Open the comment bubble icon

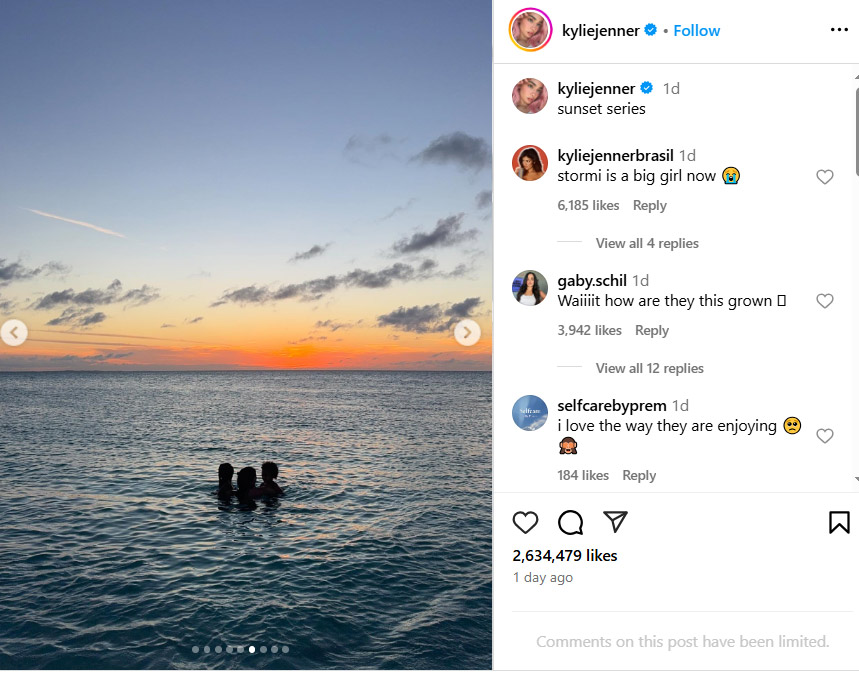pyautogui.click(x=571, y=522)
